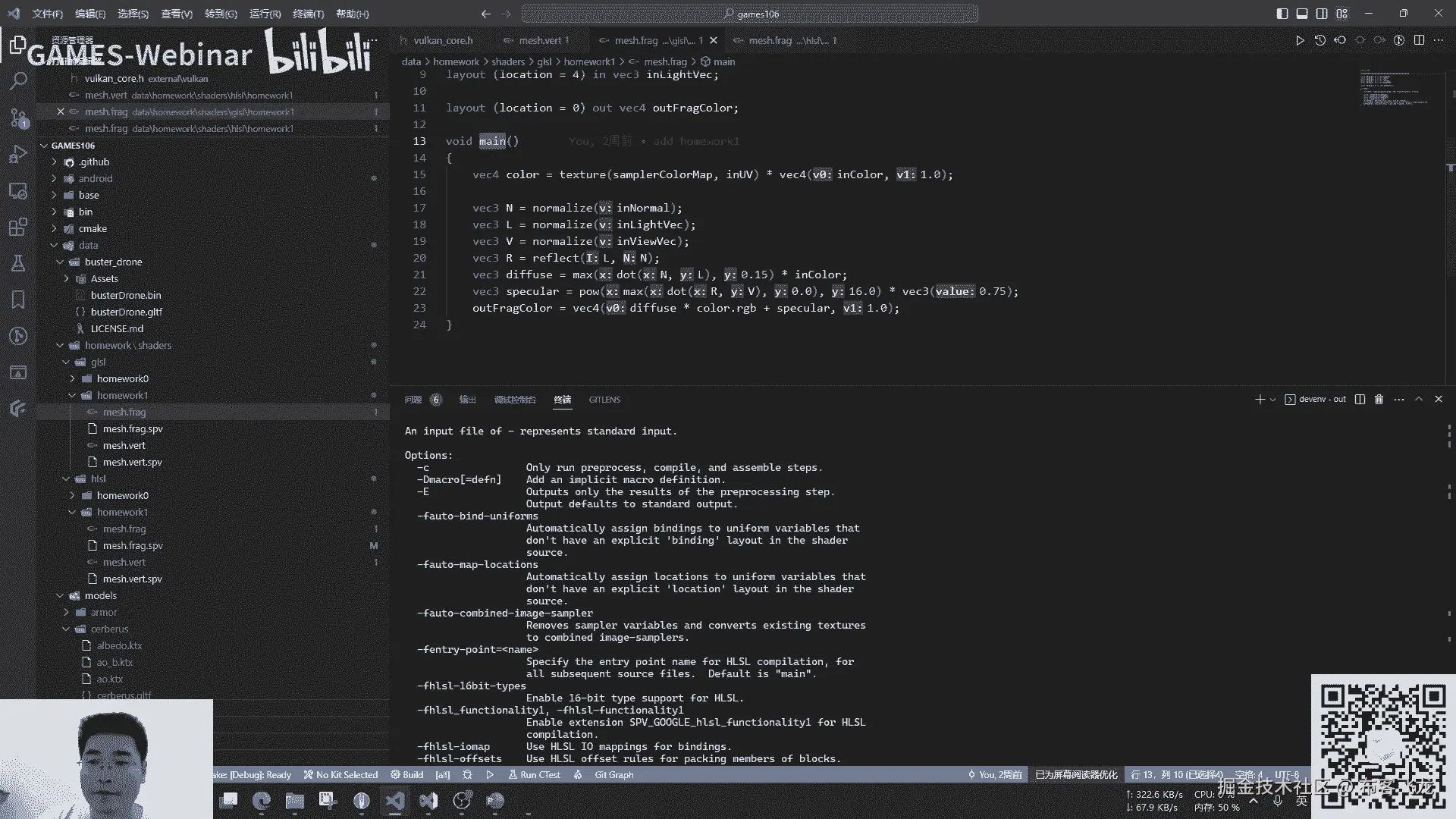
Task: Click the Build button in status bar
Action: tap(407, 774)
